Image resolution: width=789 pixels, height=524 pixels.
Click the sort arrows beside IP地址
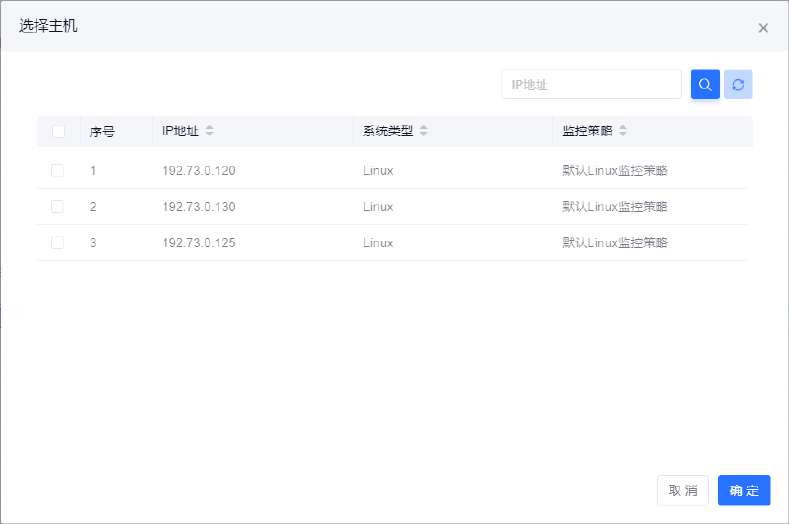(209, 131)
